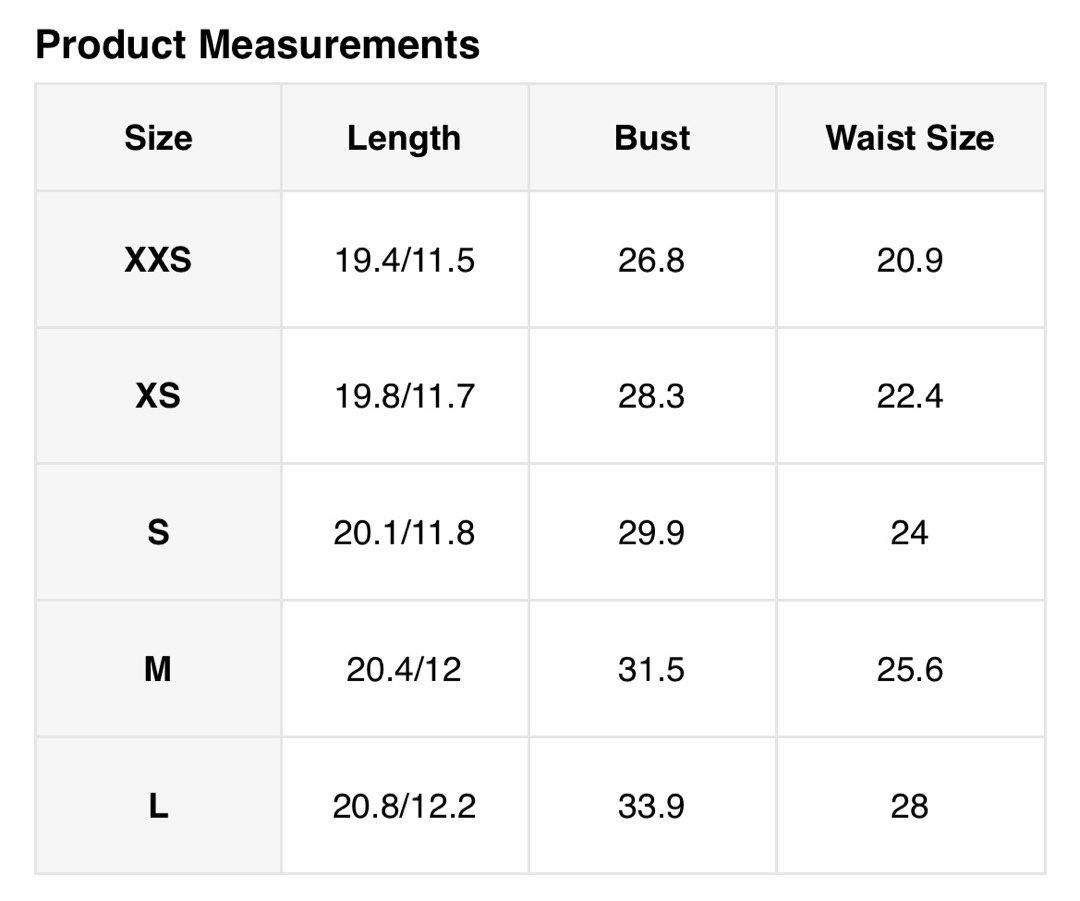Click the XXS size row label
The width and height of the screenshot is (1080, 901).
(x=158, y=260)
